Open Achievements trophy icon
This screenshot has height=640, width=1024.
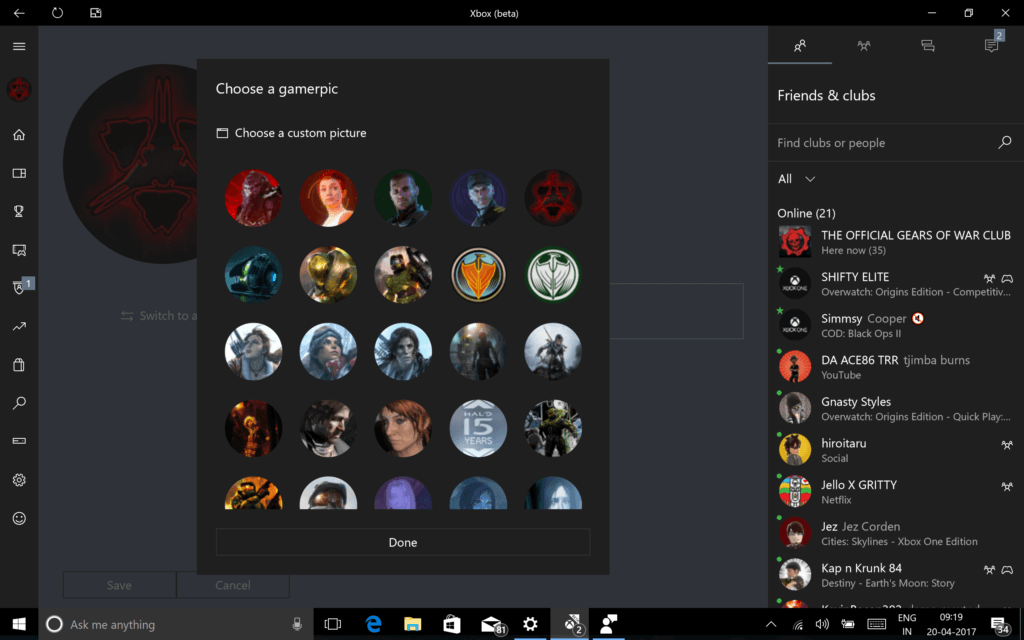[x=19, y=211]
